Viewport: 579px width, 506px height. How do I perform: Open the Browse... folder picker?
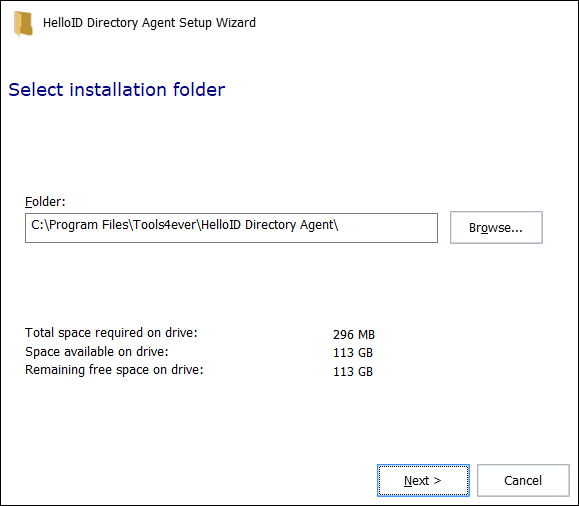click(x=496, y=228)
